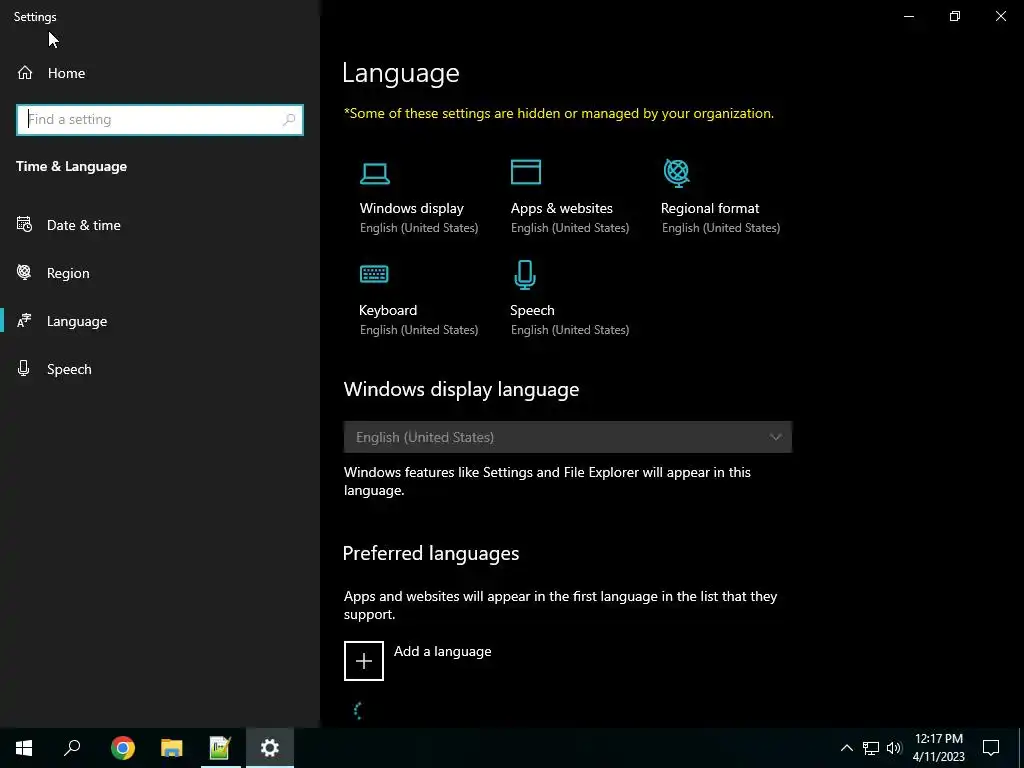Click the Speech tile label in main pane
Screen dimensions: 1024x768
tap(532, 310)
